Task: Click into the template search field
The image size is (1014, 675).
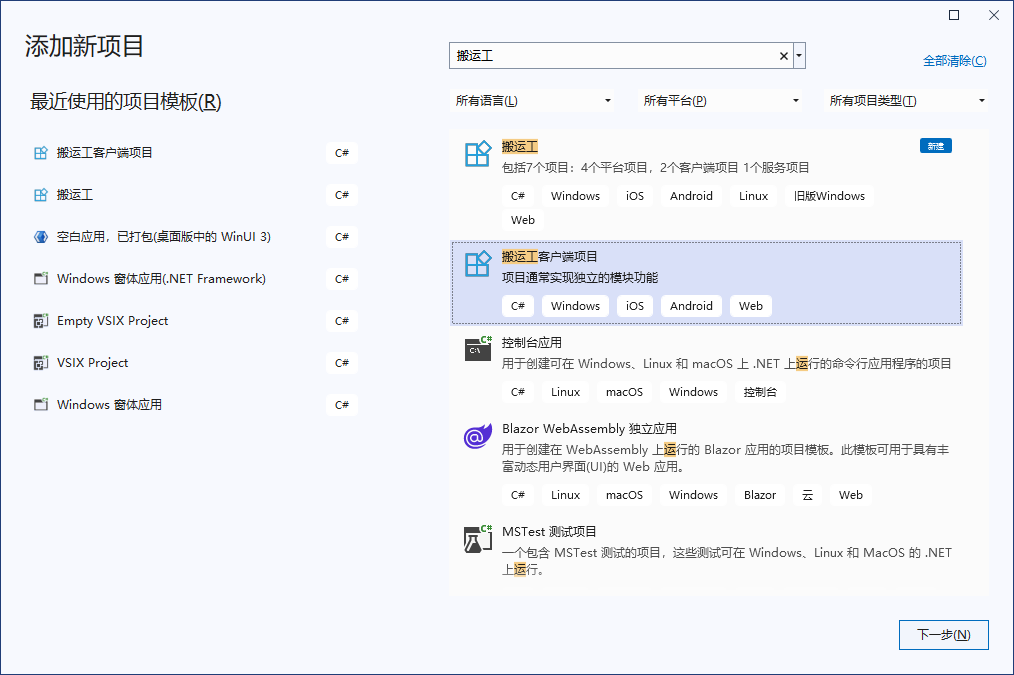Action: tap(614, 56)
